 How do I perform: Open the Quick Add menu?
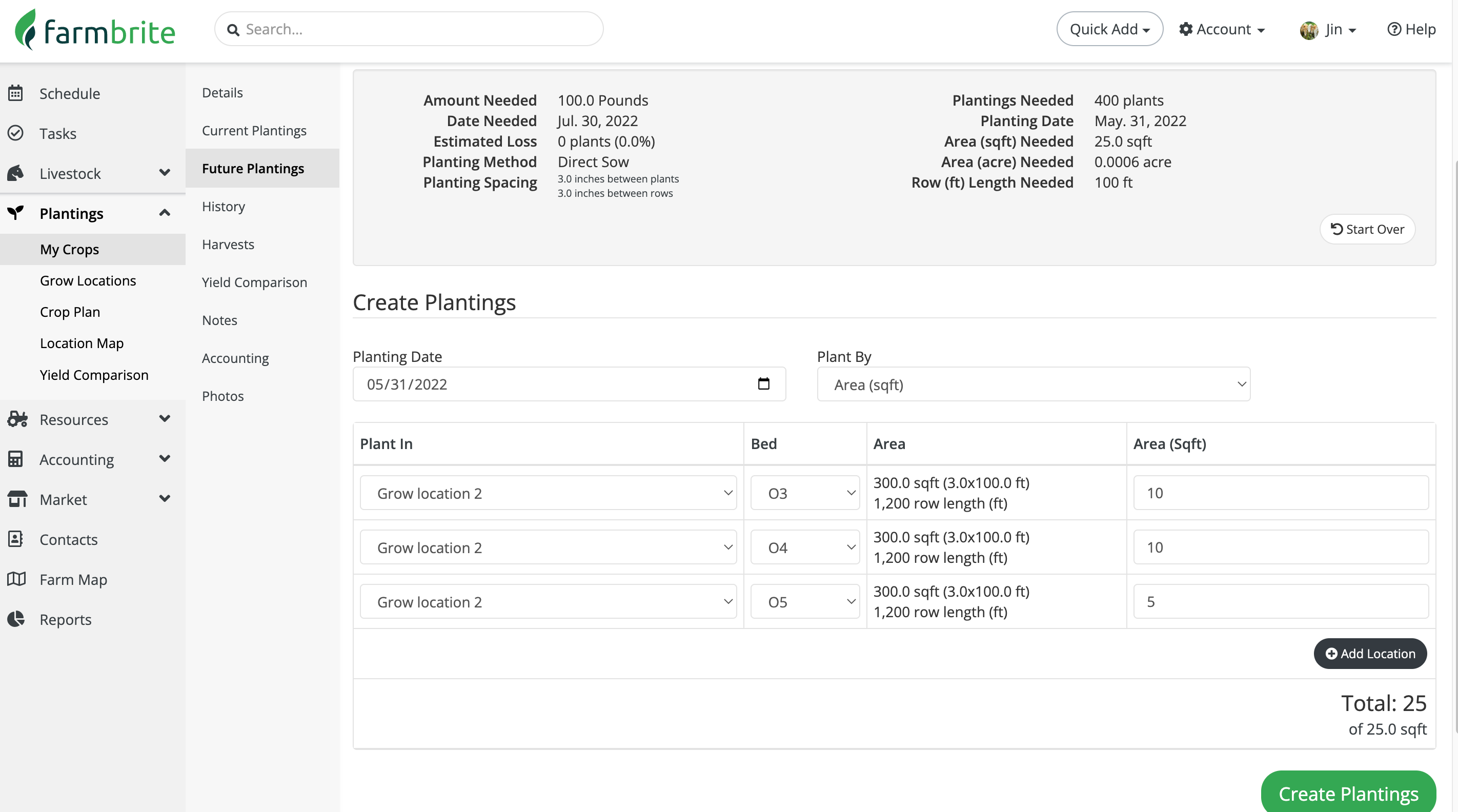[x=1109, y=29]
